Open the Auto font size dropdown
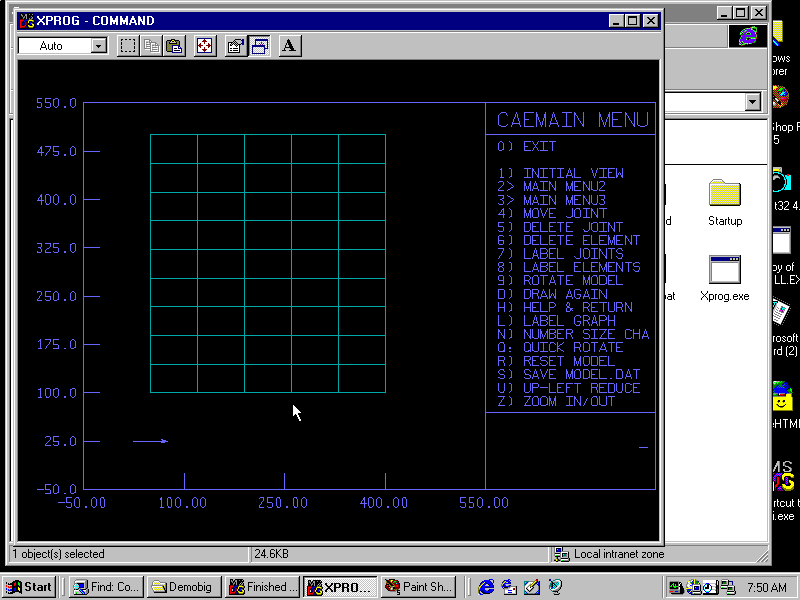This screenshot has height=600, width=800. coord(98,46)
